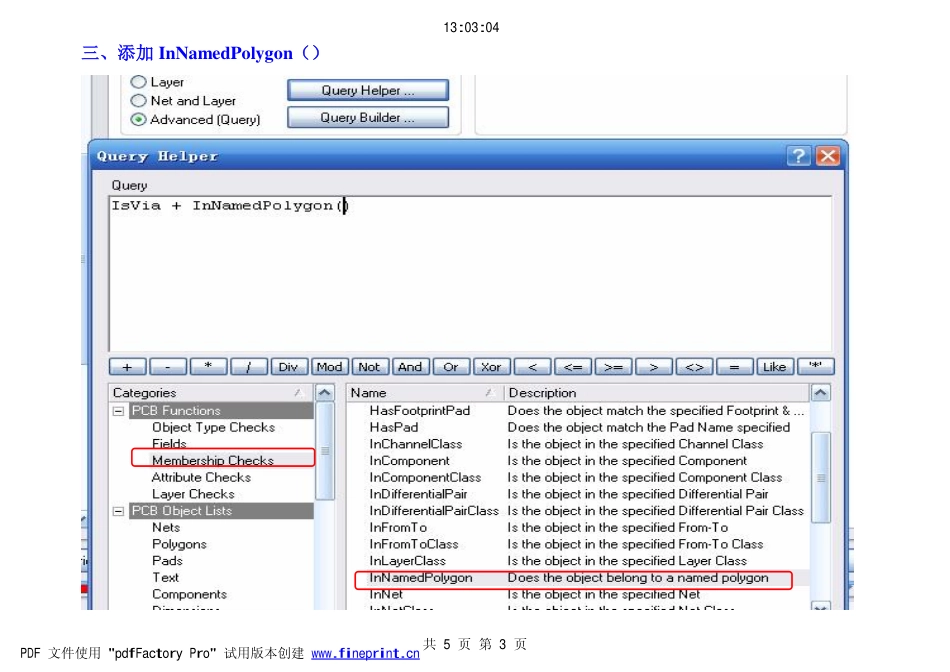Screen dimensions: 950x672
Task: Collapse the PCB Object Lists tree node
Action: [x=119, y=511]
